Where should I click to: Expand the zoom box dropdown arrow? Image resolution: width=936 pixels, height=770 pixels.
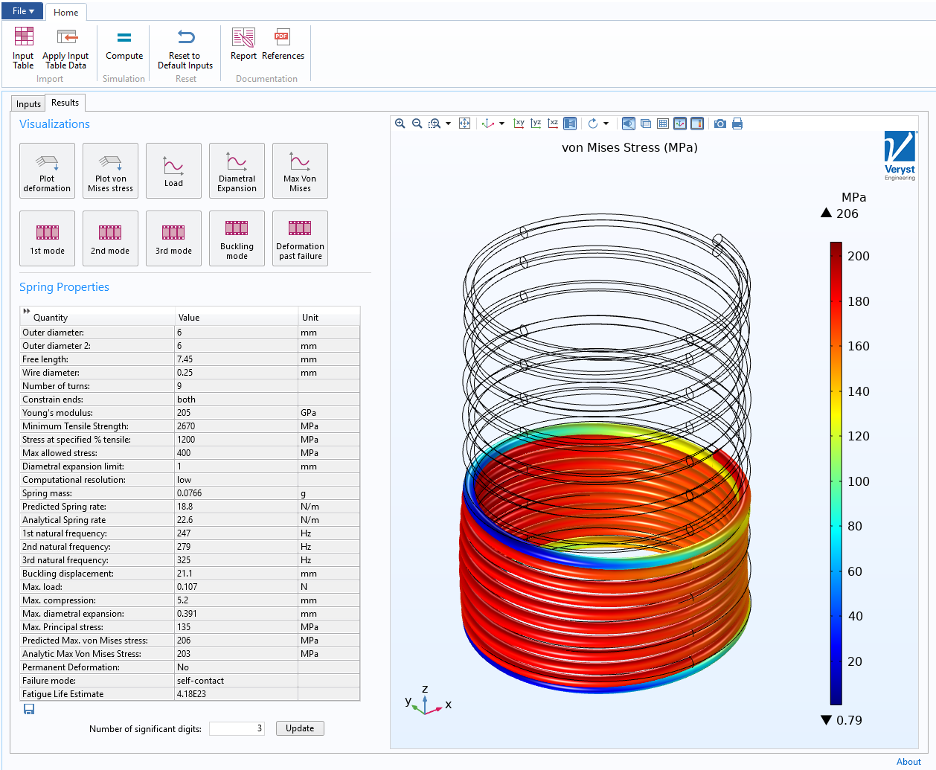pyautogui.click(x=449, y=124)
